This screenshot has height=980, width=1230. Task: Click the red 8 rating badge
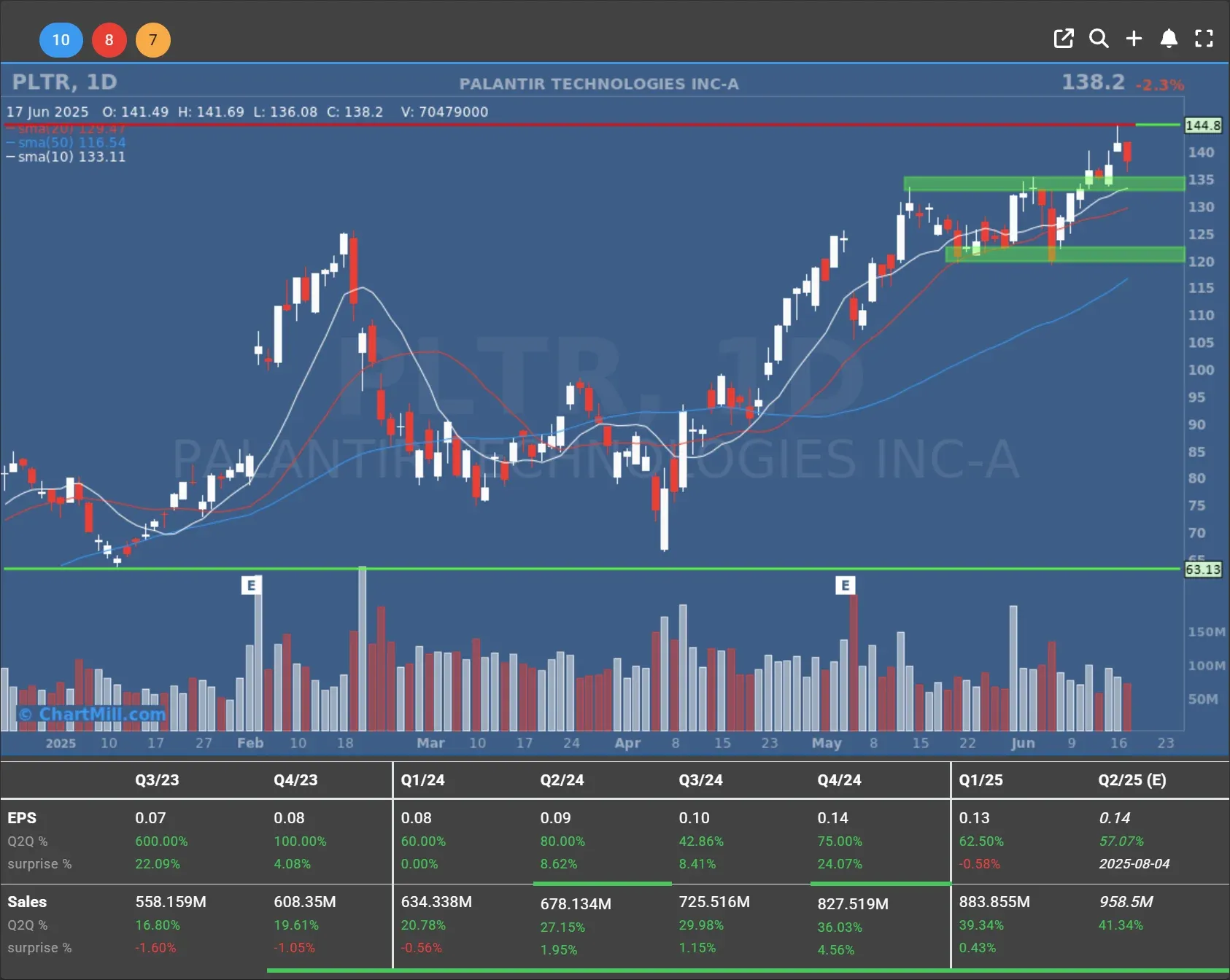109,39
